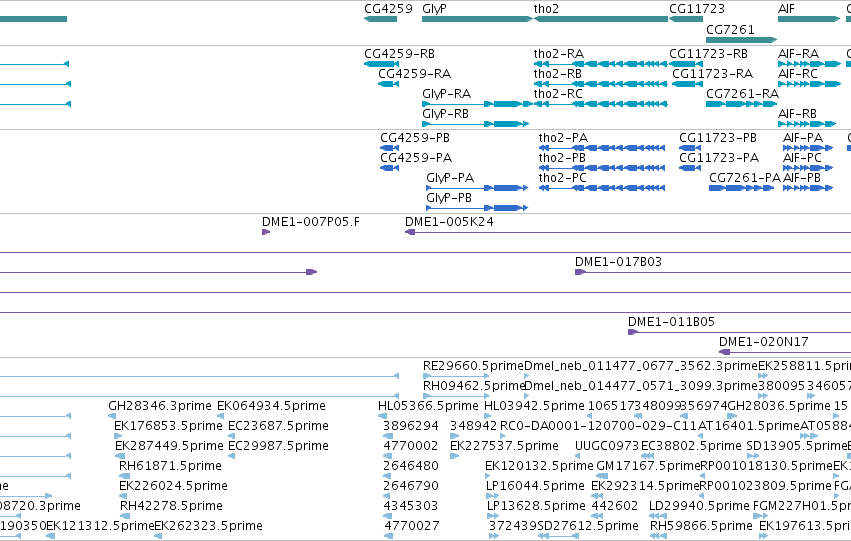Click EST LP16044.5prime
This screenshot has height=541, width=851.
tap(492, 496)
